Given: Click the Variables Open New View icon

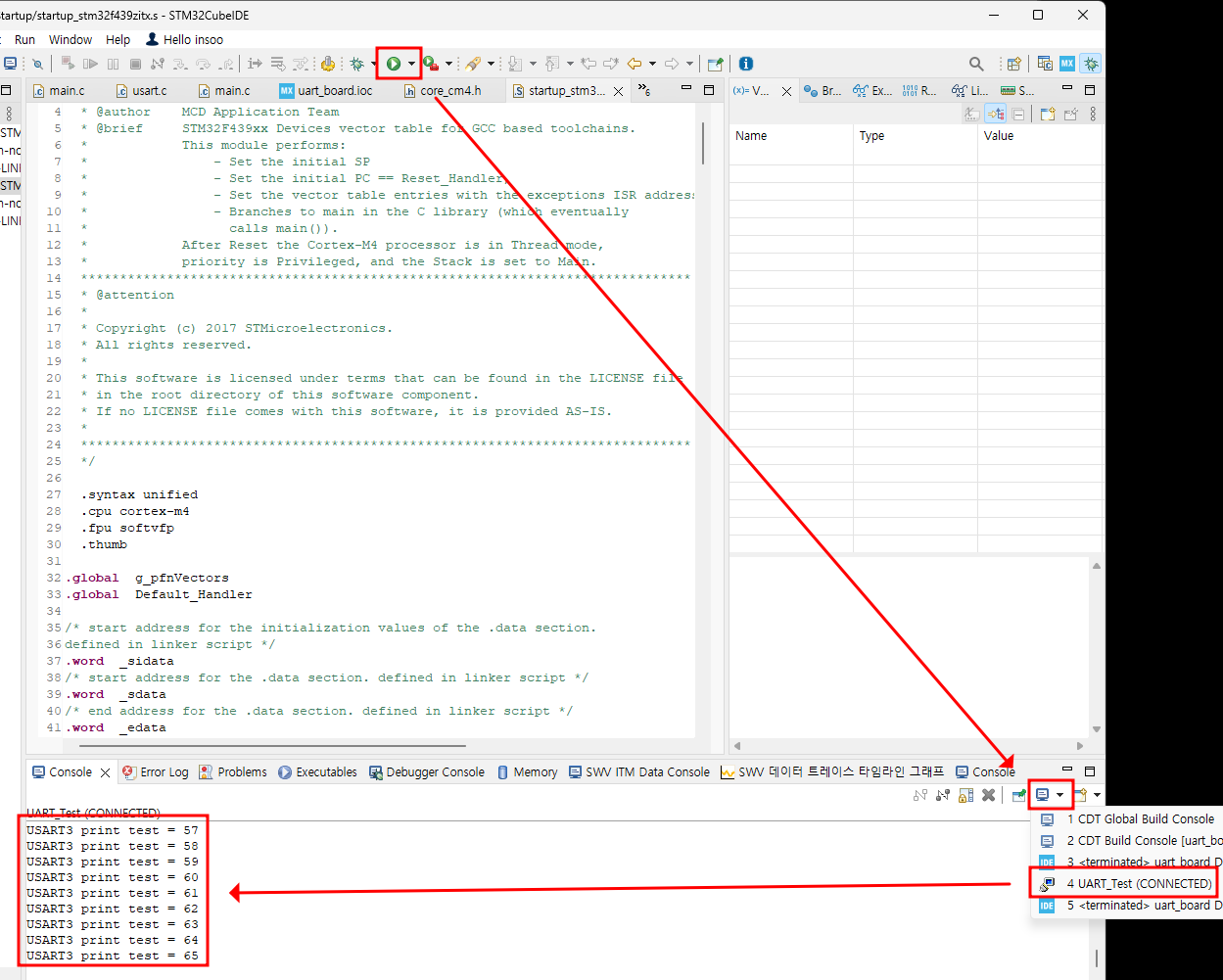Looking at the screenshot, I should pos(1047,114).
